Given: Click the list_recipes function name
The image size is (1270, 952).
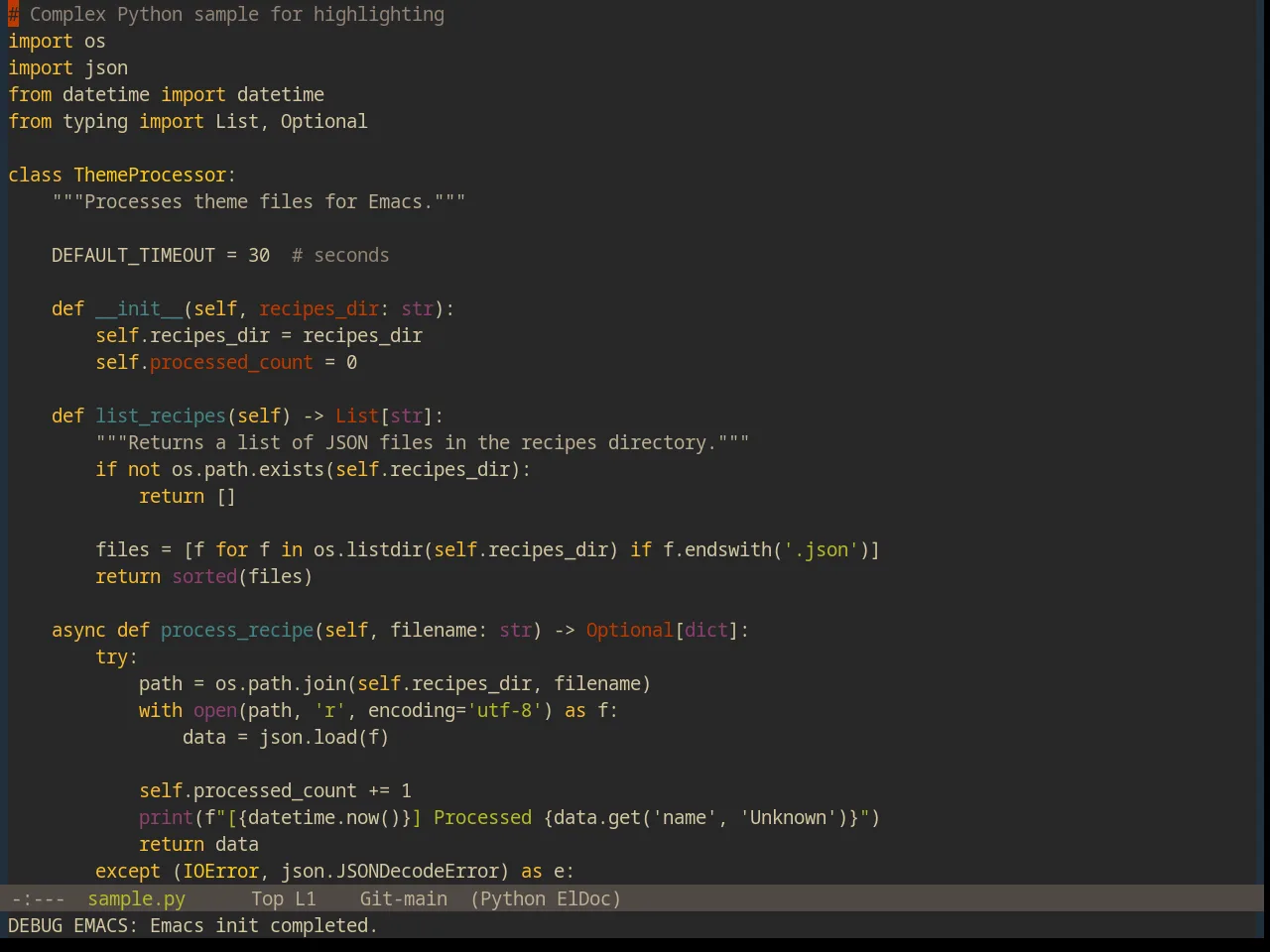Looking at the screenshot, I should [x=161, y=416].
